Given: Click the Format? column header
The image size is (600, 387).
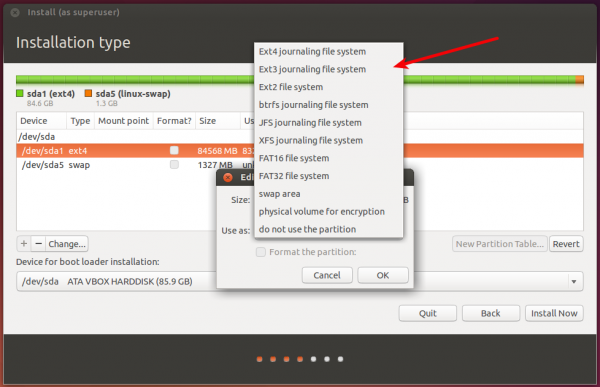Looking at the screenshot, I should point(174,121).
